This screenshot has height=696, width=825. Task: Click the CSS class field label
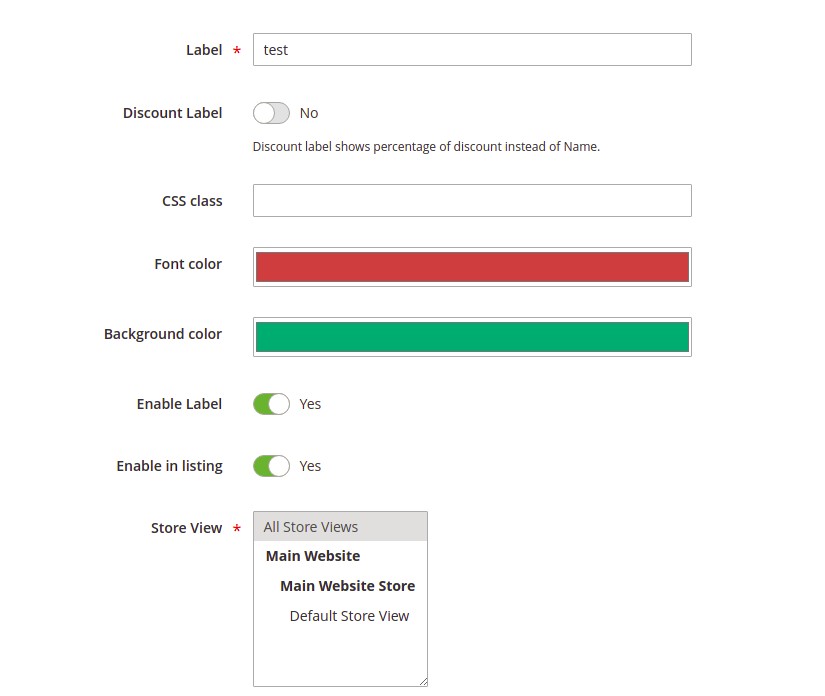click(x=192, y=201)
